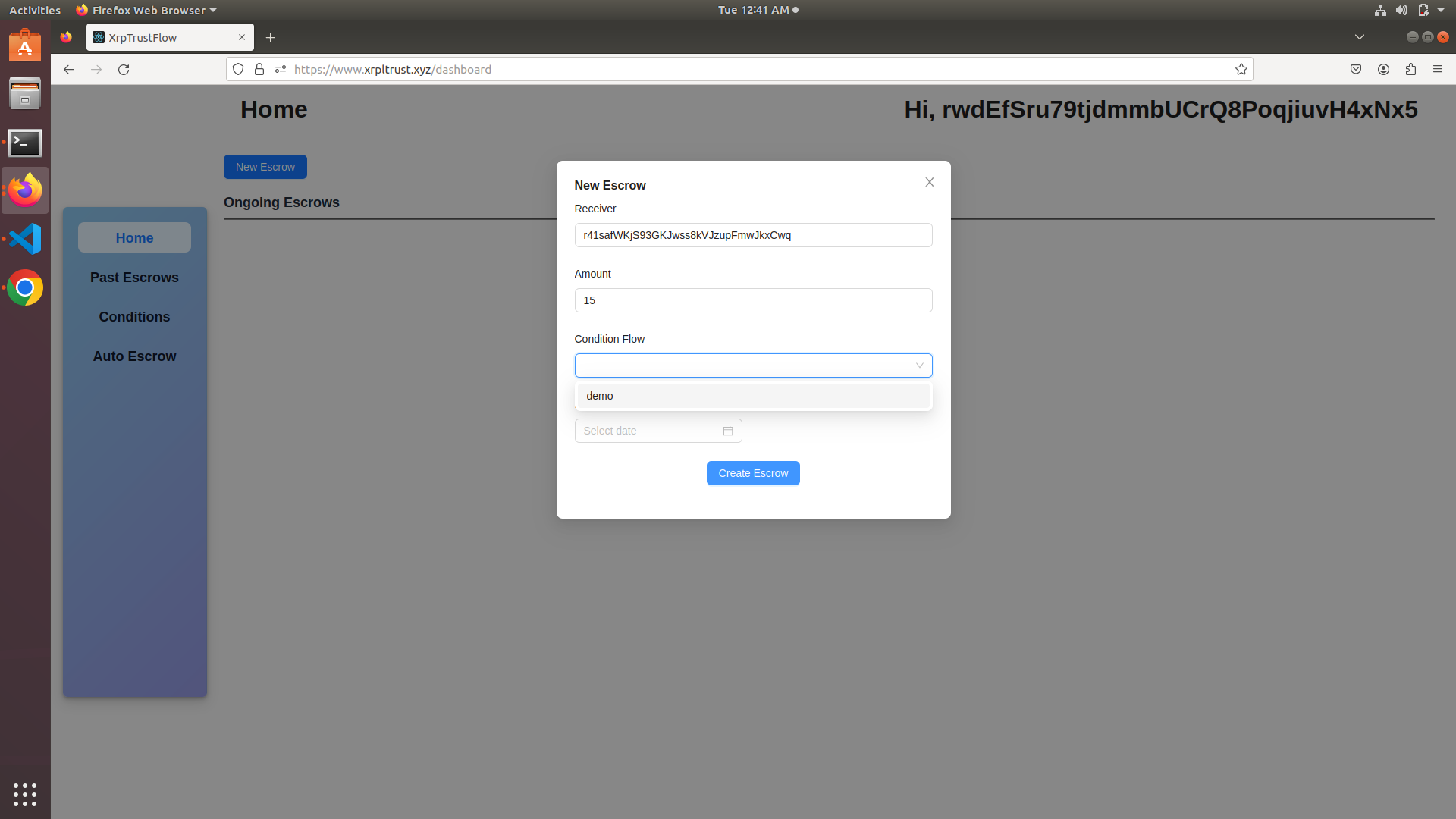Screen dimensions: 1456x819
Task: Open the Conditions sidebar item
Action: (134, 317)
